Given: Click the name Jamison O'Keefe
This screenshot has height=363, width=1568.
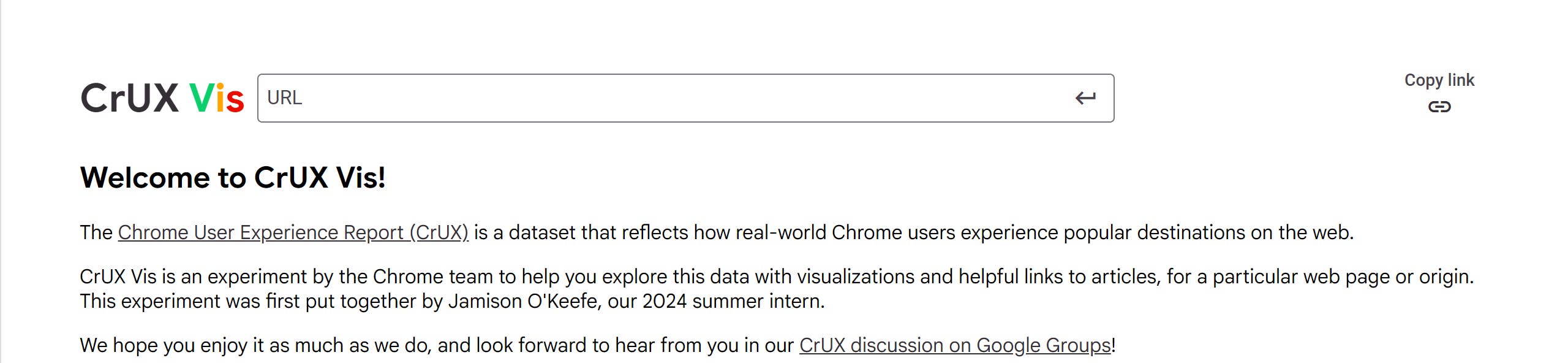Looking at the screenshot, I should pos(523,301).
